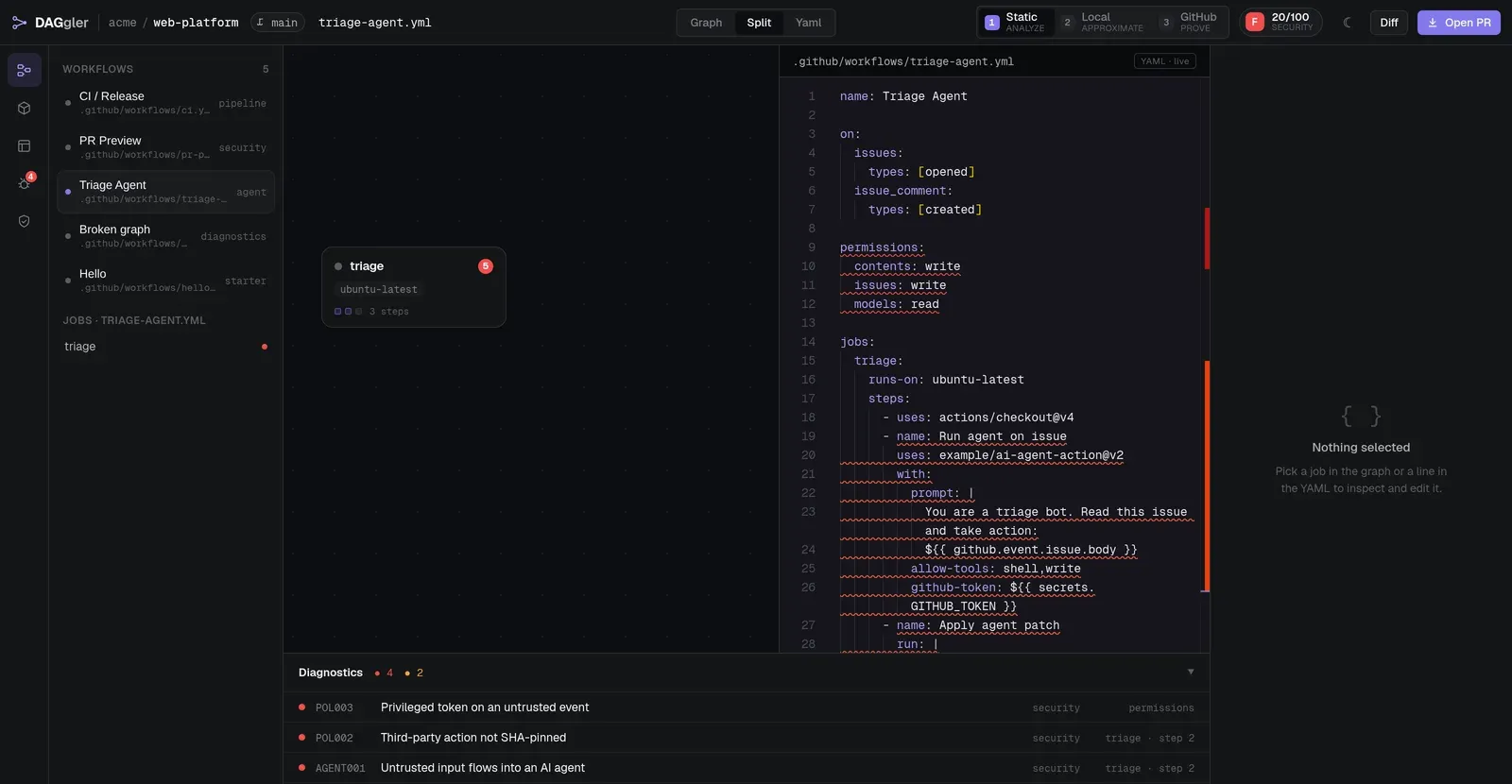Select the GitHub Prove stage
1512x784 pixels.
coord(1189,23)
